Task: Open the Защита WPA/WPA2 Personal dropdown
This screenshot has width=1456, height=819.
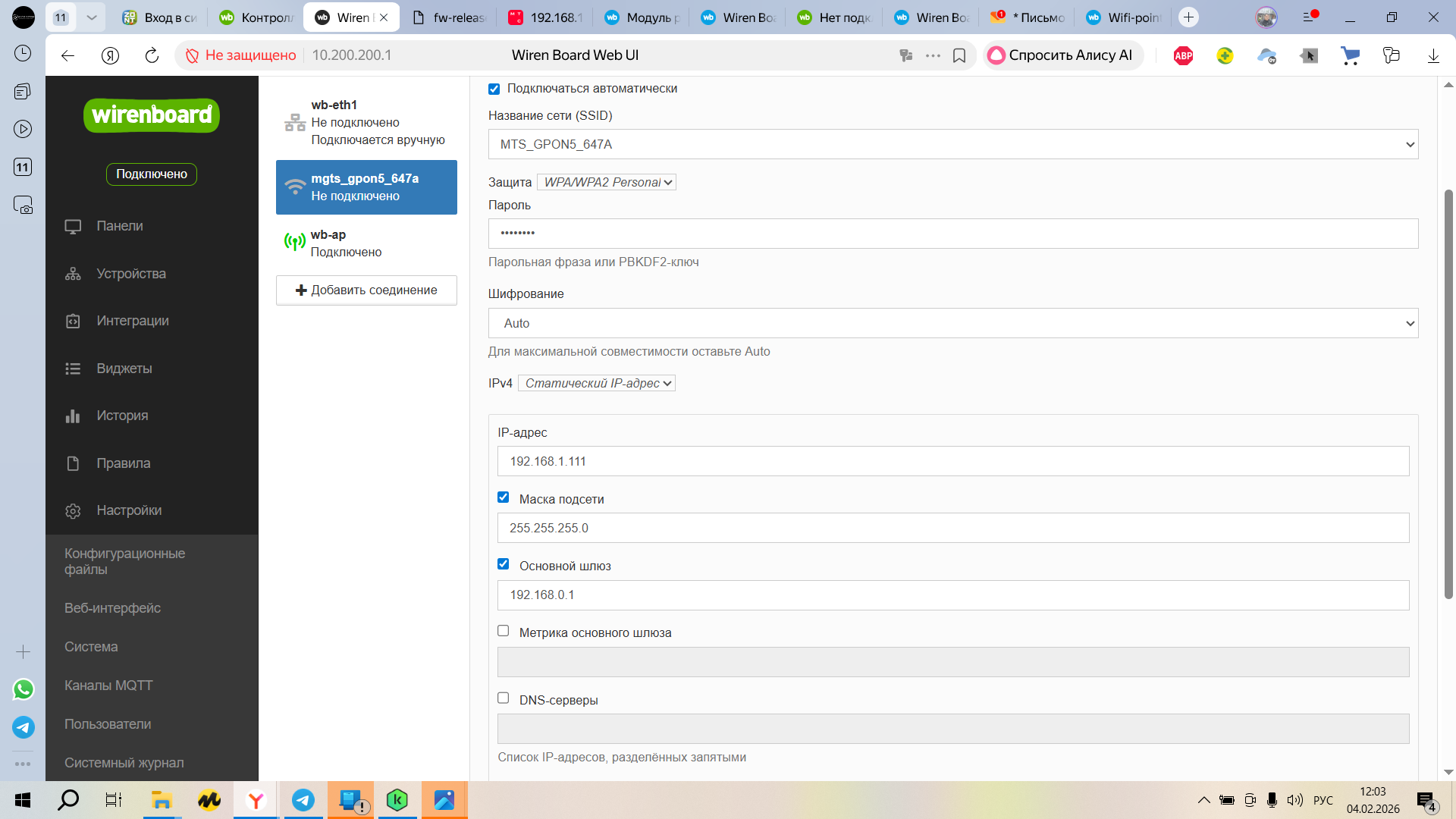Action: 607,183
